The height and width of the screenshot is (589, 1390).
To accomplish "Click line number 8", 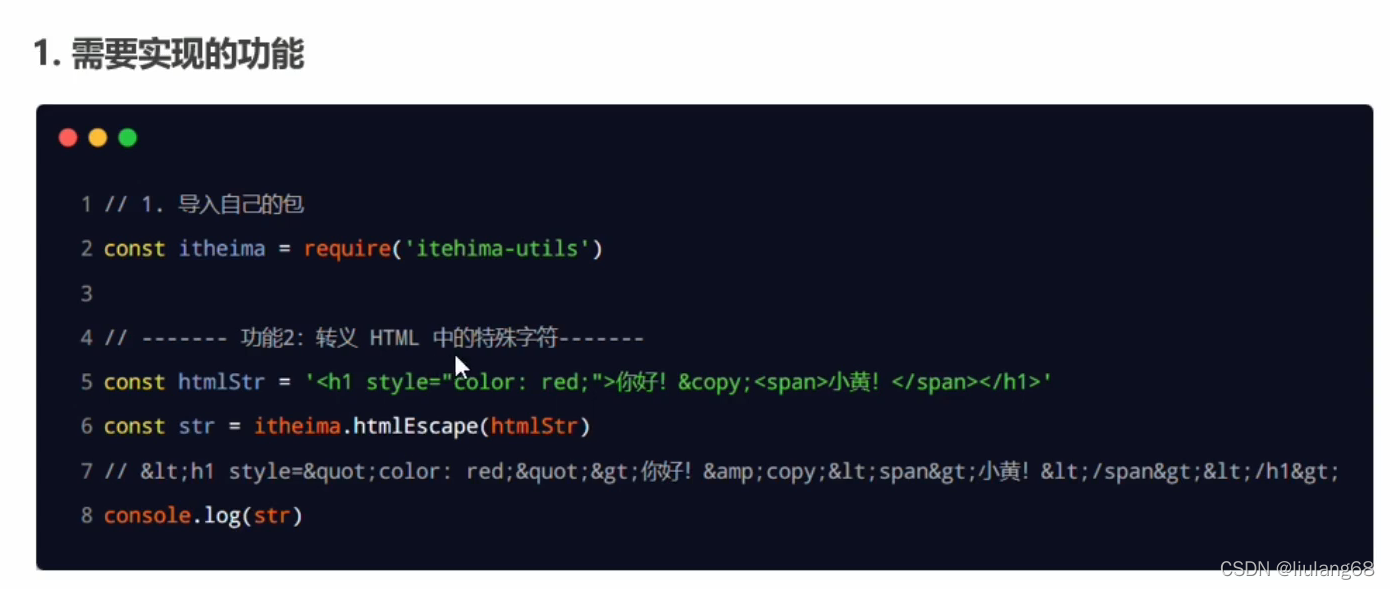I will pos(87,516).
